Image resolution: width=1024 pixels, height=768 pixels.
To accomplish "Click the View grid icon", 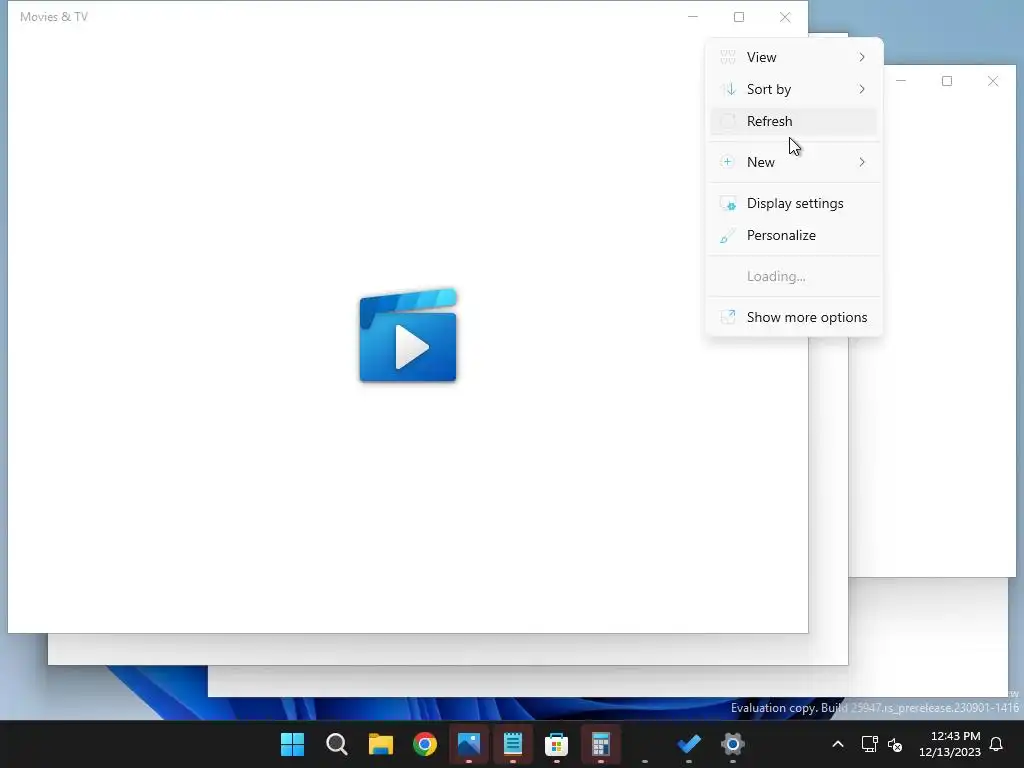I will tap(728, 57).
